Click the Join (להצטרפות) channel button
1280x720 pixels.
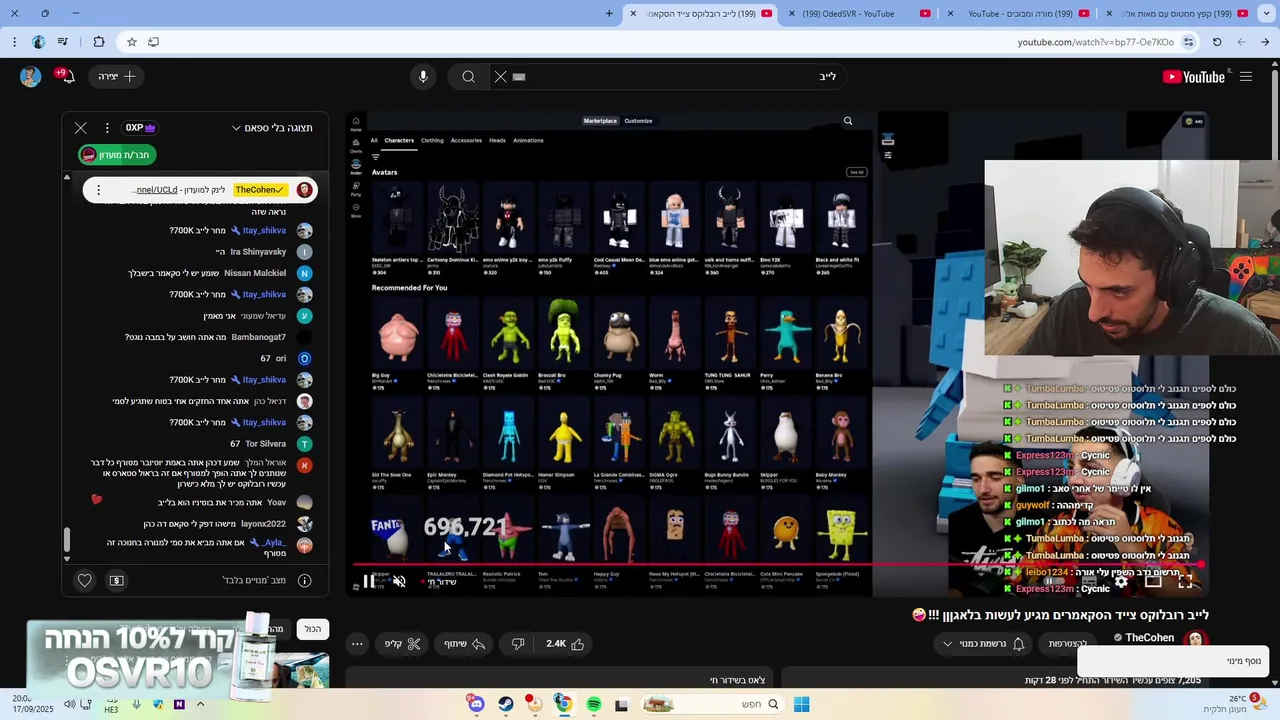[1068, 644]
